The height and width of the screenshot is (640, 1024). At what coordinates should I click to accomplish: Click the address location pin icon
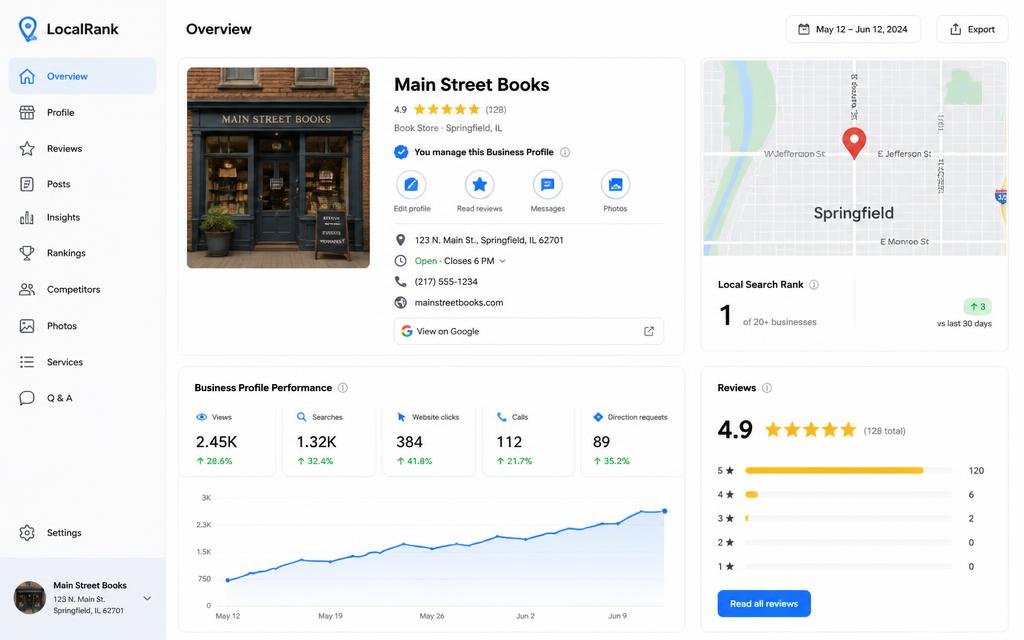400,240
